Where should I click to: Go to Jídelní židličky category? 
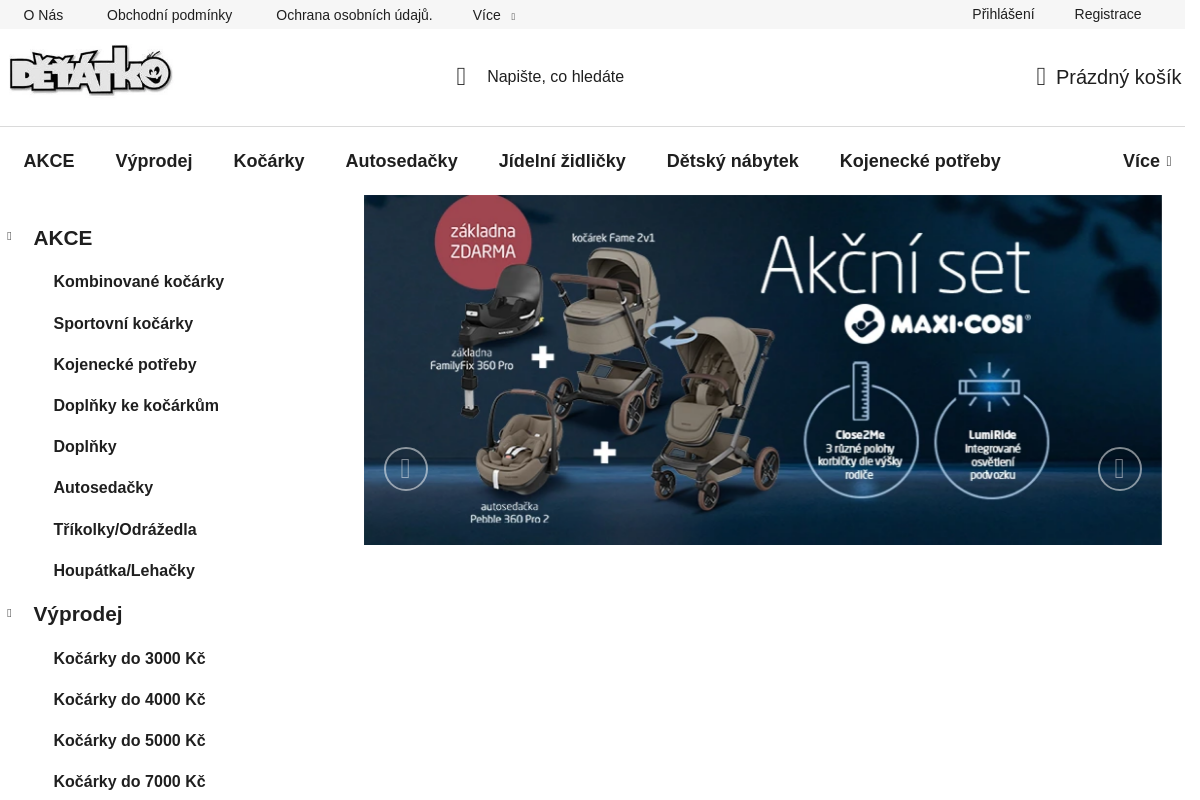(x=562, y=161)
